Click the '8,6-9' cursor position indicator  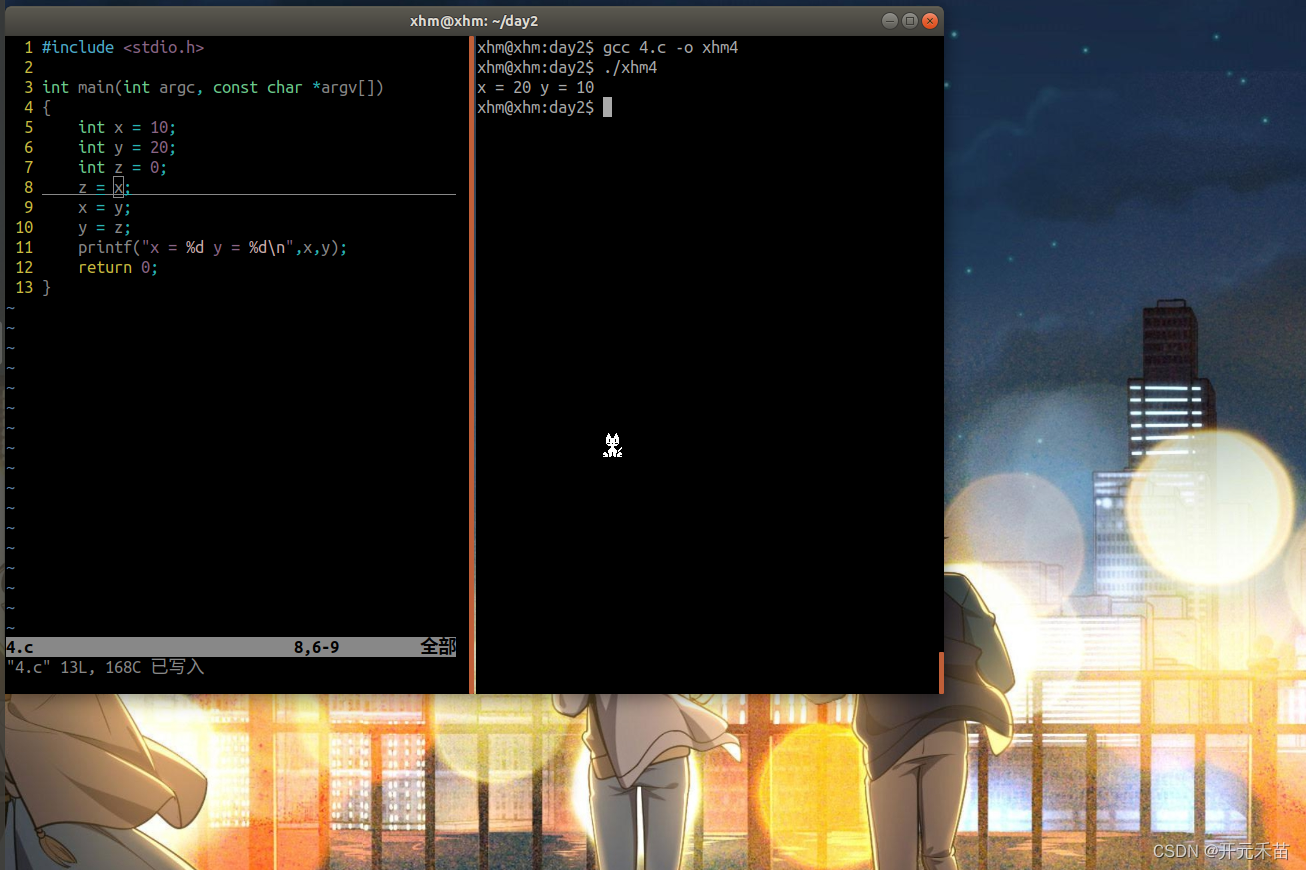tap(316, 647)
